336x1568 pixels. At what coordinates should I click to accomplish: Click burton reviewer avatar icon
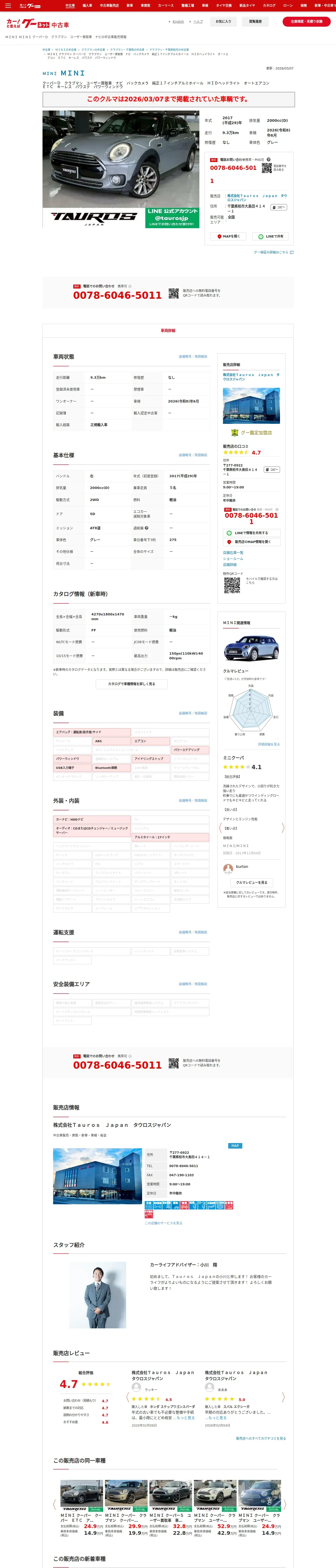[228, 869]
